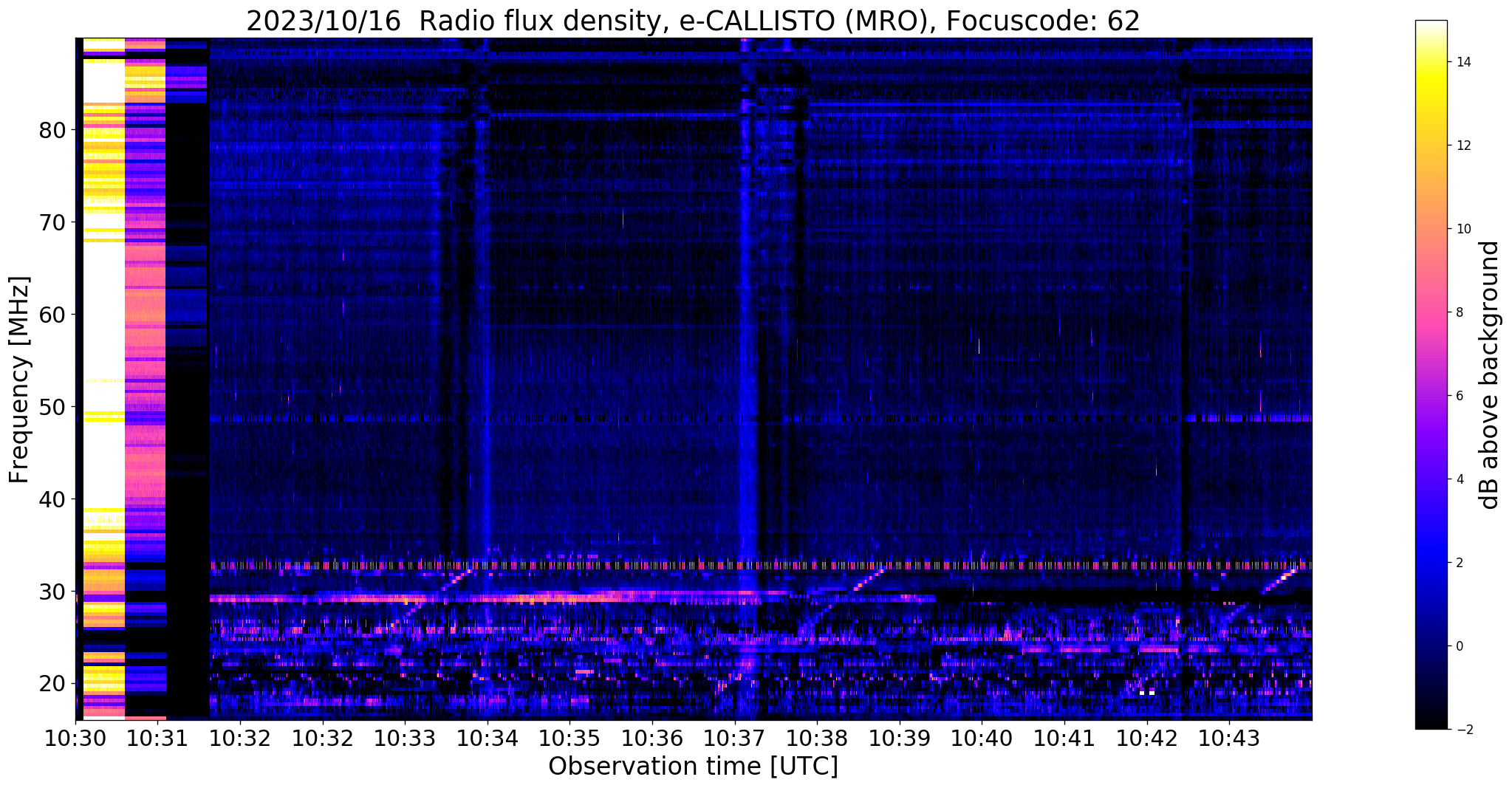1512x788 pixels.
Task: Pick the 4 value on the colorbar scale
Action: [1459, 479]
